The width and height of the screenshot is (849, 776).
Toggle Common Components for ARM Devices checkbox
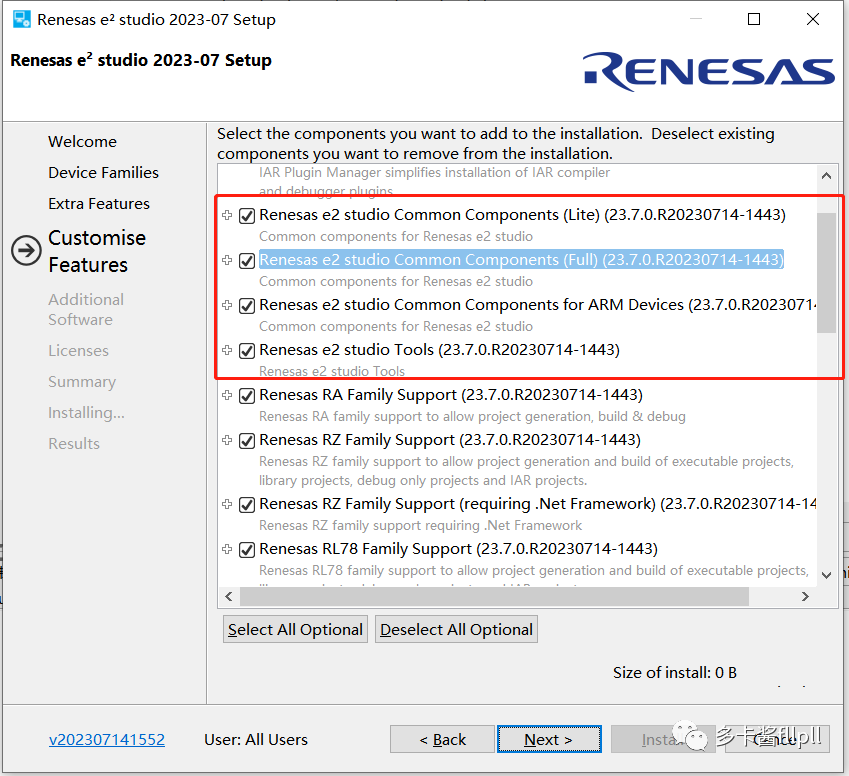(247, 305)
